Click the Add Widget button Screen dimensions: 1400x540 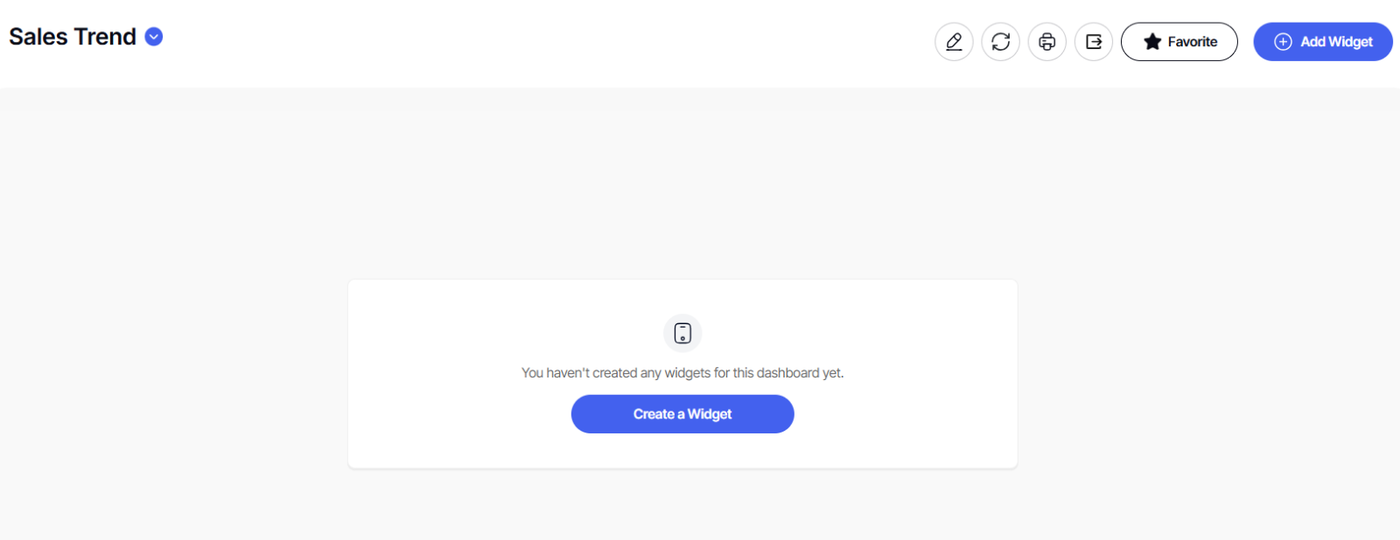[1322, 42]
